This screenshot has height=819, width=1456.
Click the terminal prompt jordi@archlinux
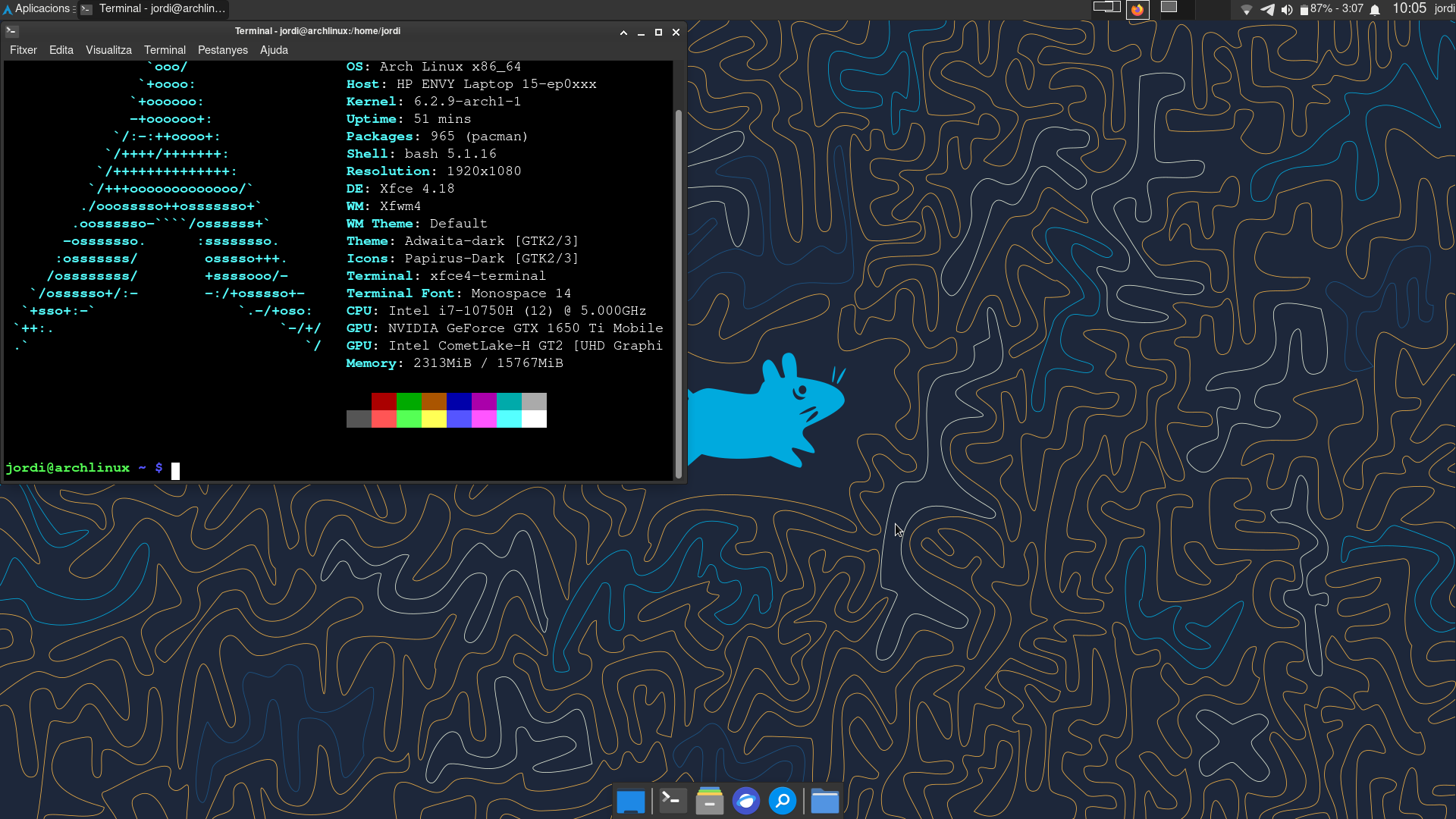coord(67,468)
